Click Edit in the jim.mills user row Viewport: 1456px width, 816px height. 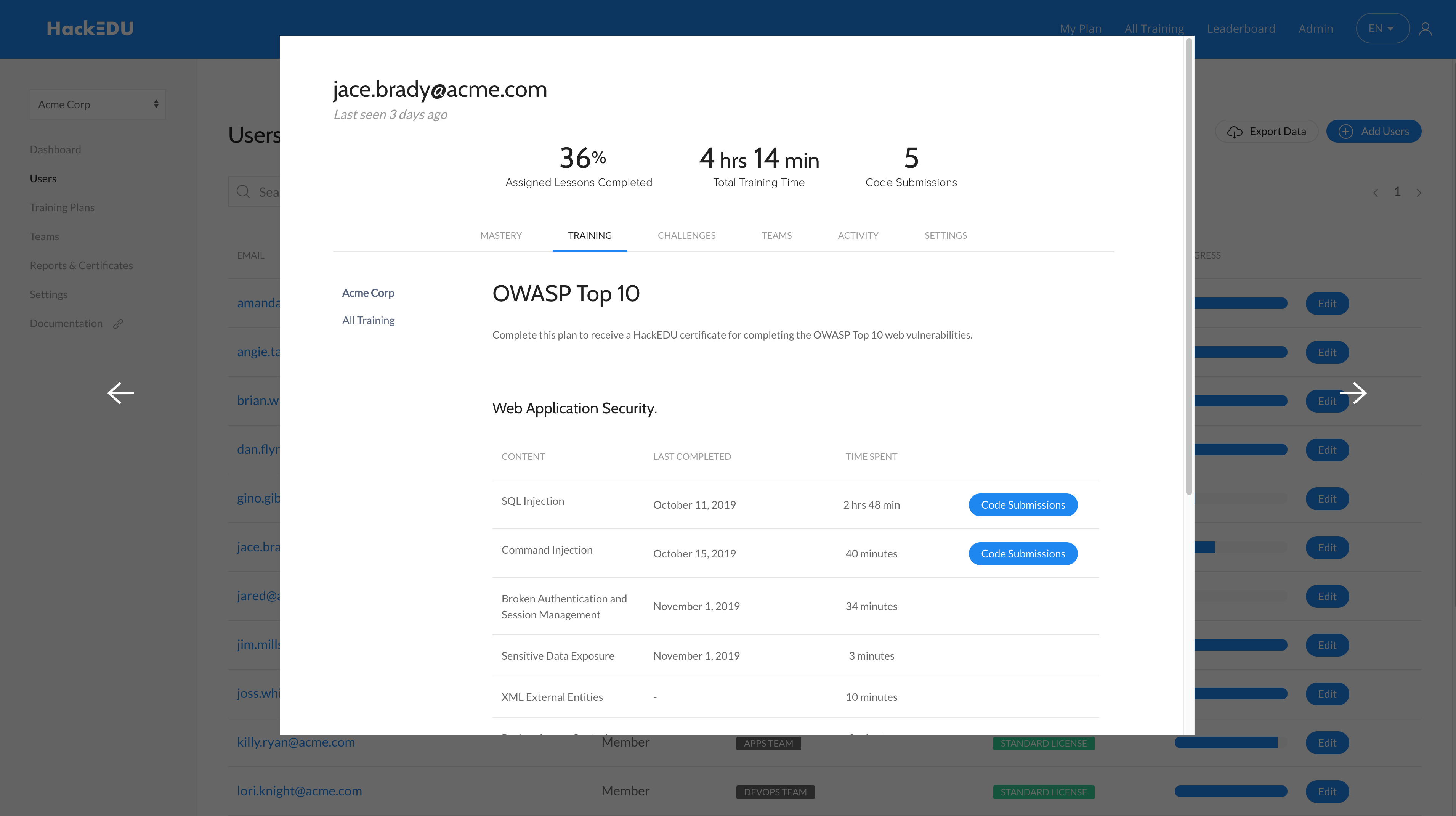click(1326, 645)
